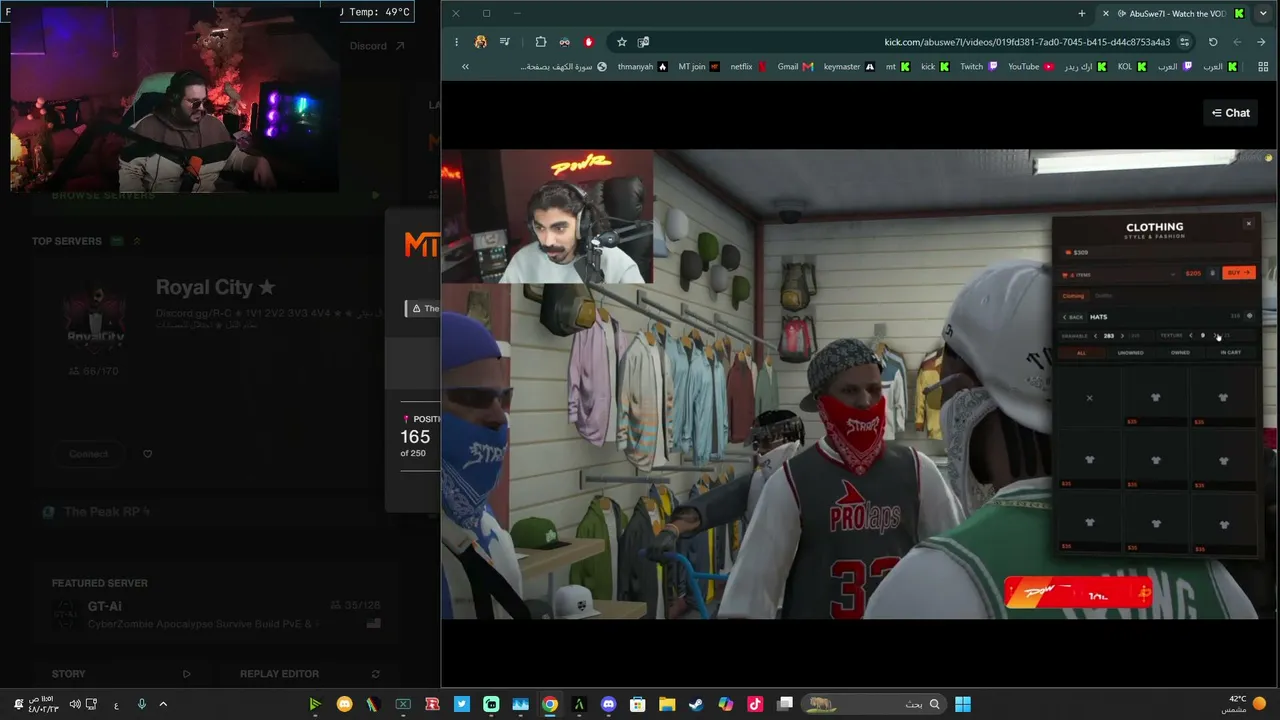Open File Explorer from the taskbar
Screen dimensions: 1280x720
667,704
